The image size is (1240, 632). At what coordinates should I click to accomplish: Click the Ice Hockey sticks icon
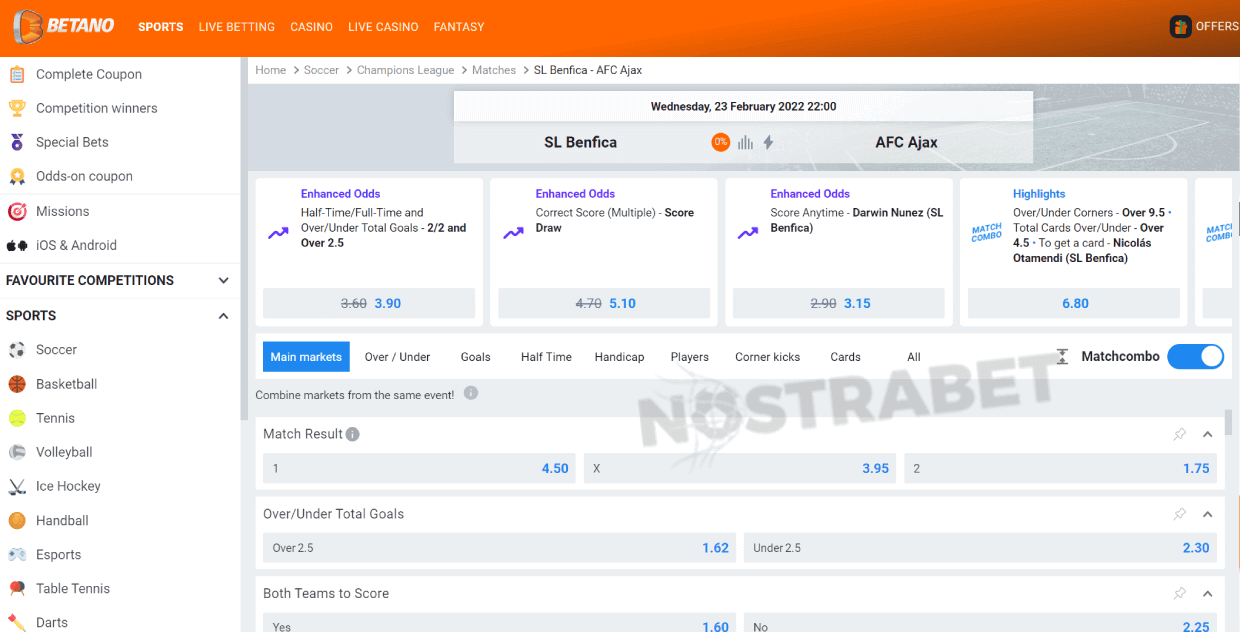point(17,486)
